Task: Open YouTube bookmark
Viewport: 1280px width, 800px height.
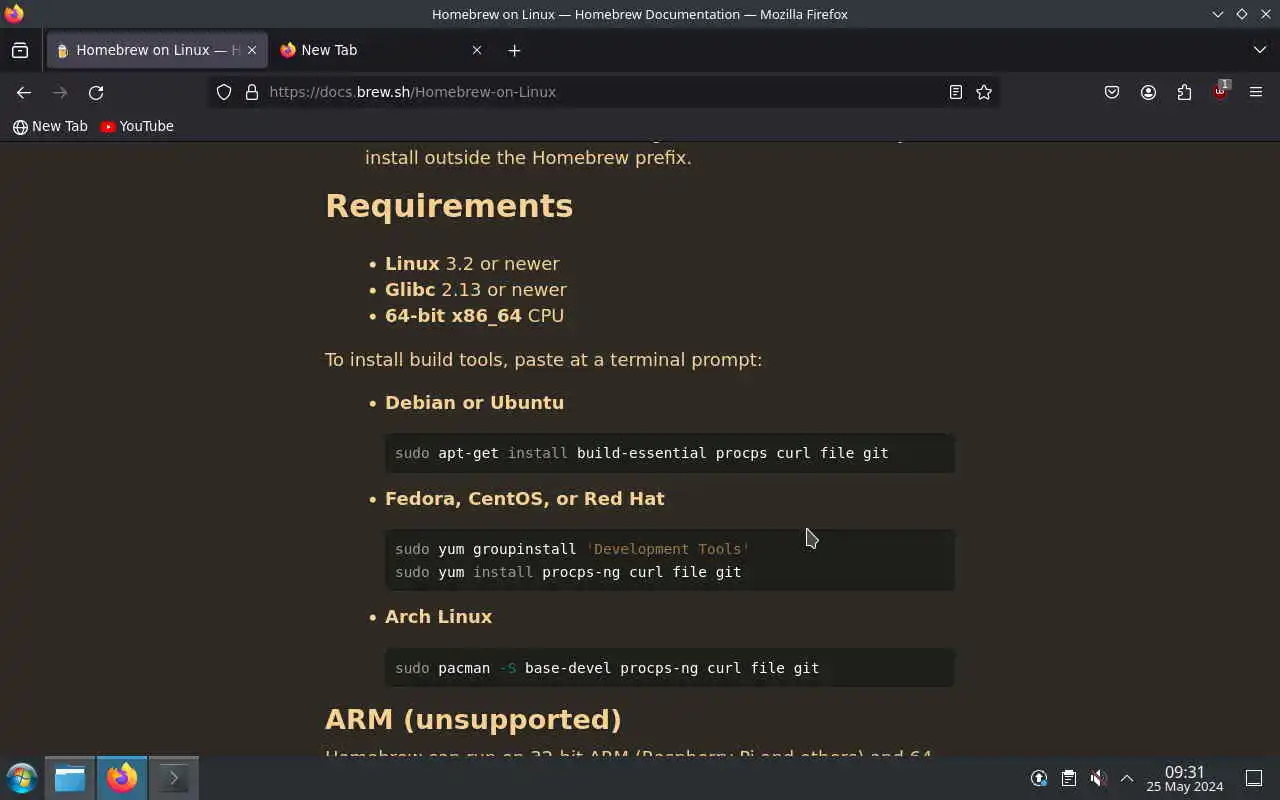Action: coord(137,126)
